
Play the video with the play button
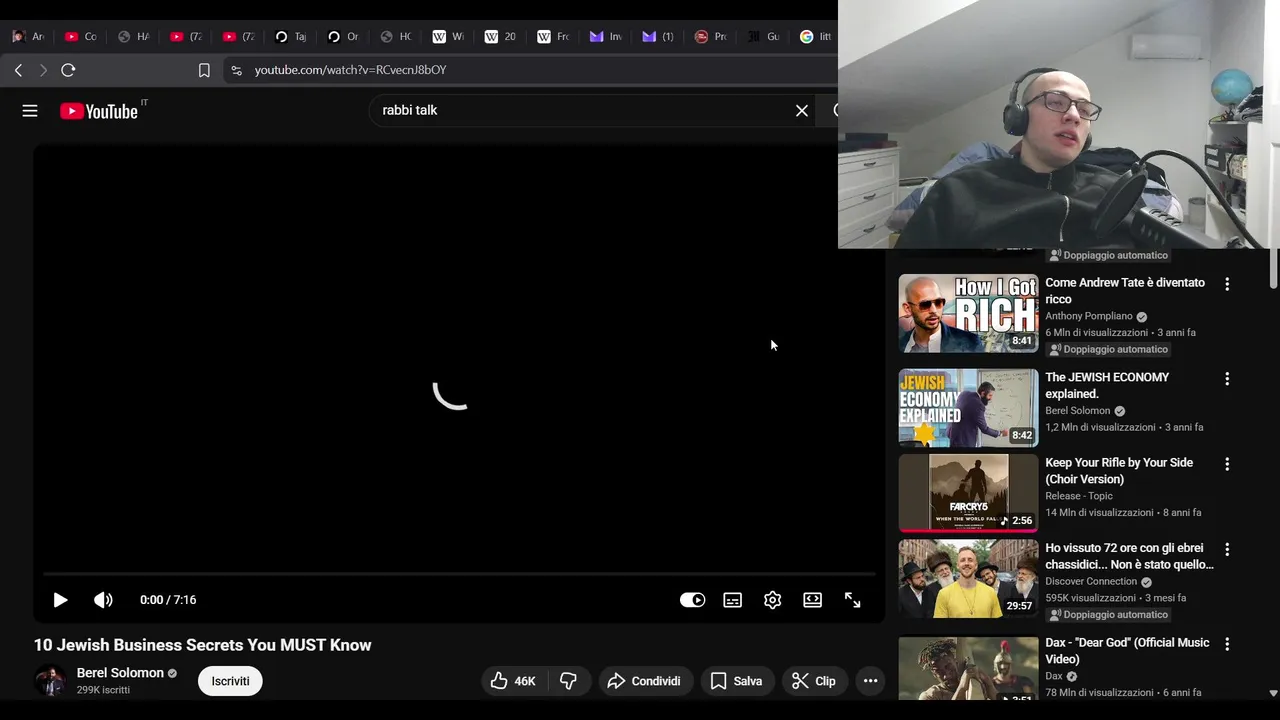[60, 600]
